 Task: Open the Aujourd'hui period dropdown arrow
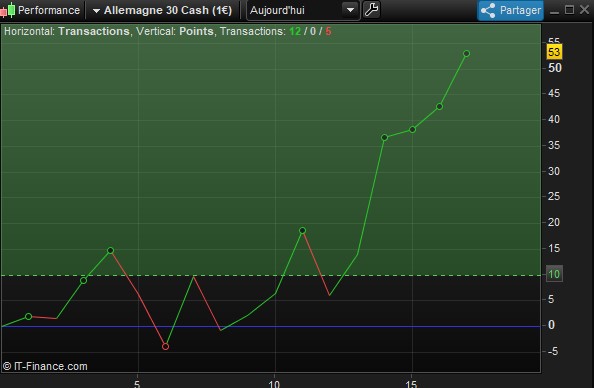tap(350, 10)
